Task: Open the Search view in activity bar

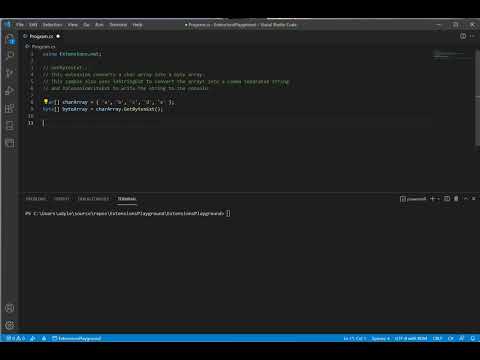Action: (x=10, y=55)
